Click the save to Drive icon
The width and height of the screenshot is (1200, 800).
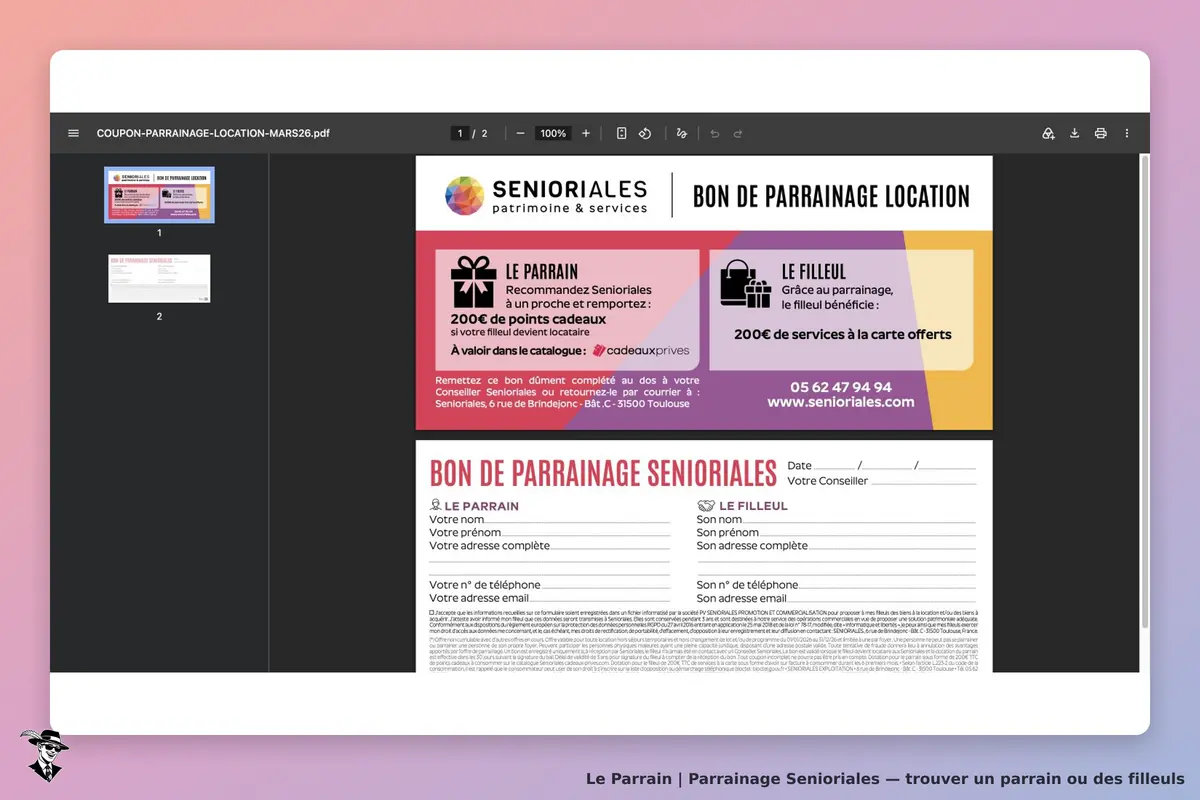click(1048, 133)
